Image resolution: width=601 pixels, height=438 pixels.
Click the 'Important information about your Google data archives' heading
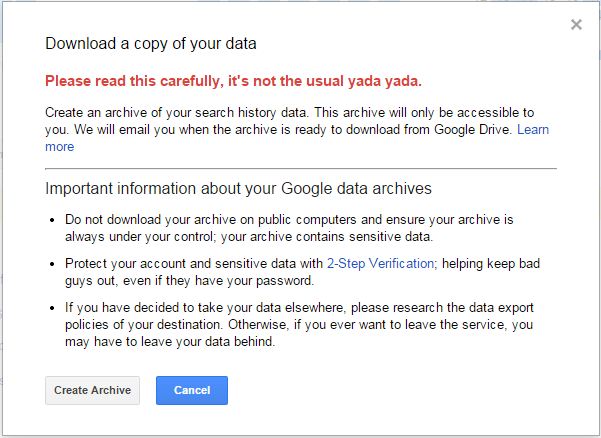pos(238,189)
